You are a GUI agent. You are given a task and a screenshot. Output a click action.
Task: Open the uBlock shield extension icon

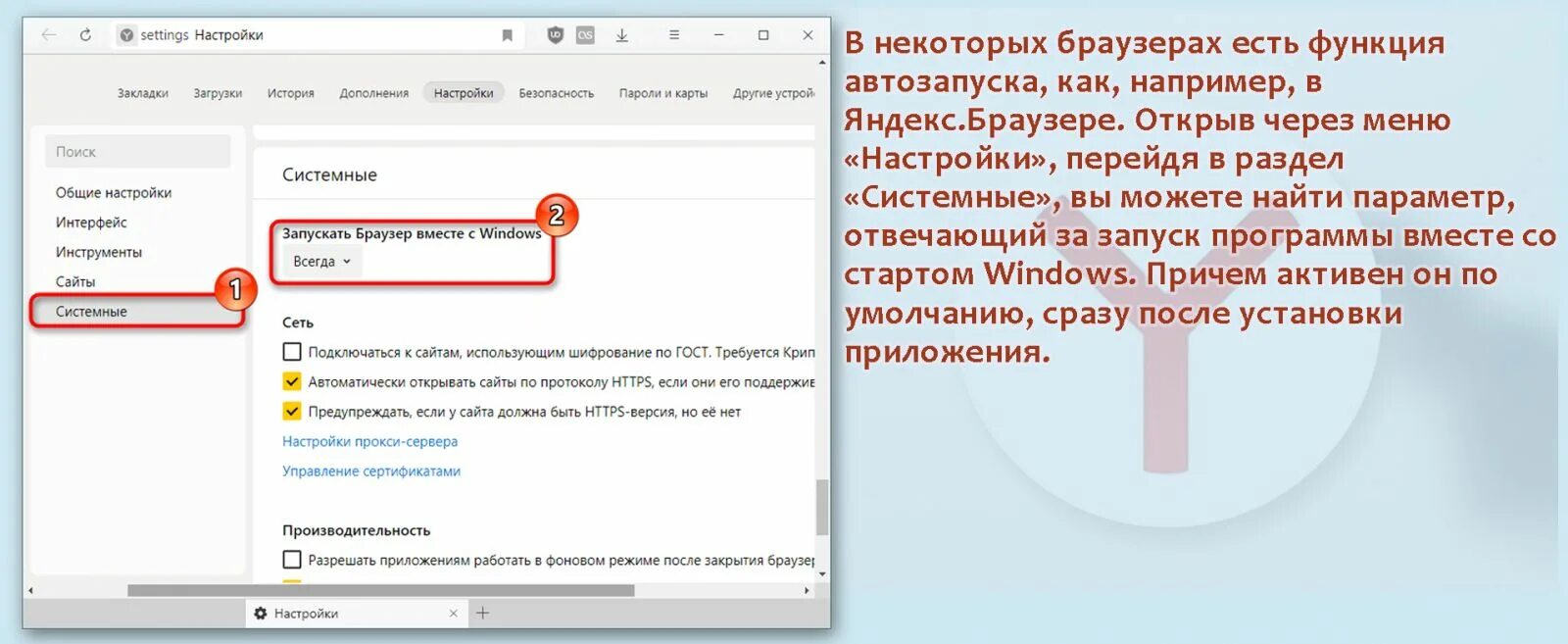(x=555, y=34)
